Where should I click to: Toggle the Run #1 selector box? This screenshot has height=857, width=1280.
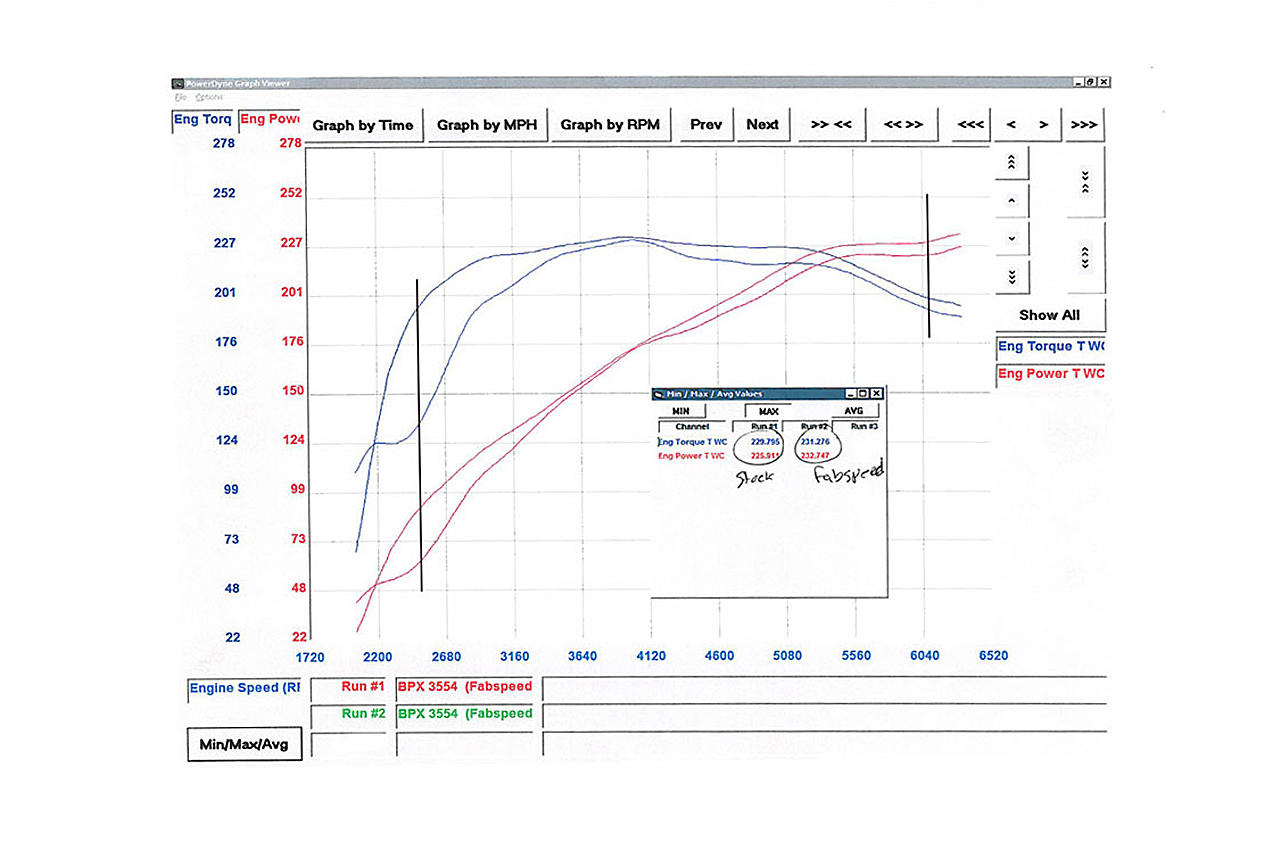[349, 688]
